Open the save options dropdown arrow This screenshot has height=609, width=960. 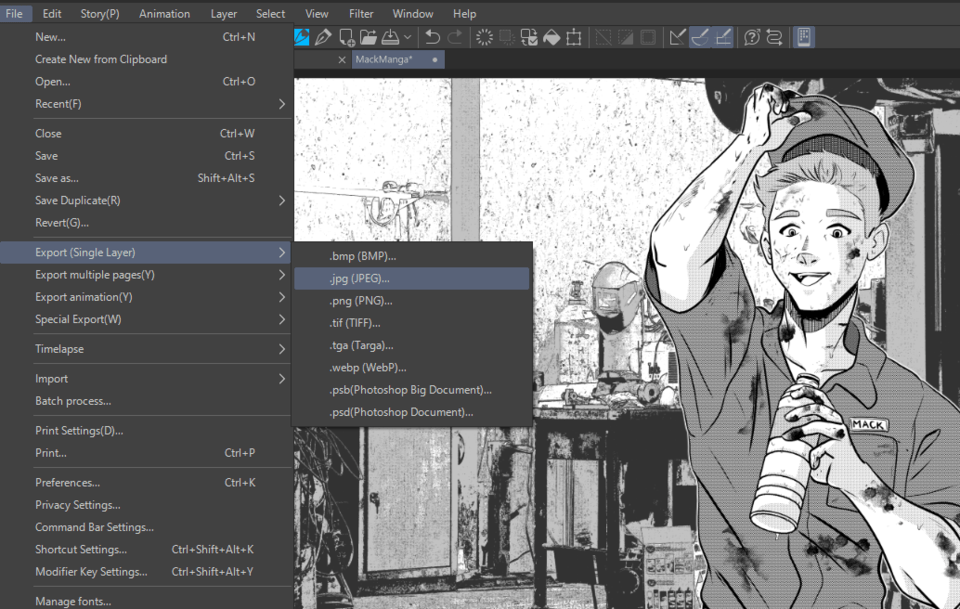(407, 37)
